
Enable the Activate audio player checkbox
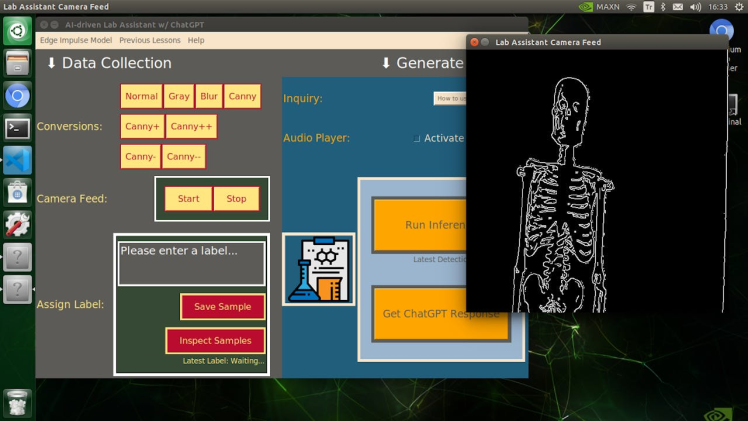(417, 138)
